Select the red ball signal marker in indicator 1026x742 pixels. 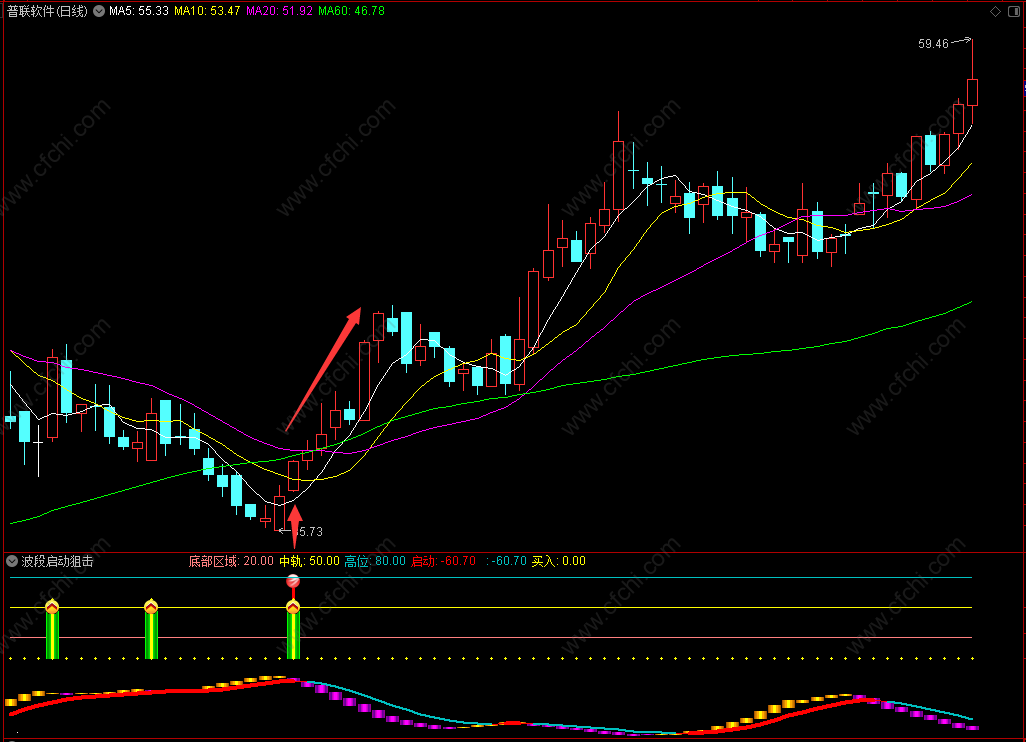(x=293, y=580)
